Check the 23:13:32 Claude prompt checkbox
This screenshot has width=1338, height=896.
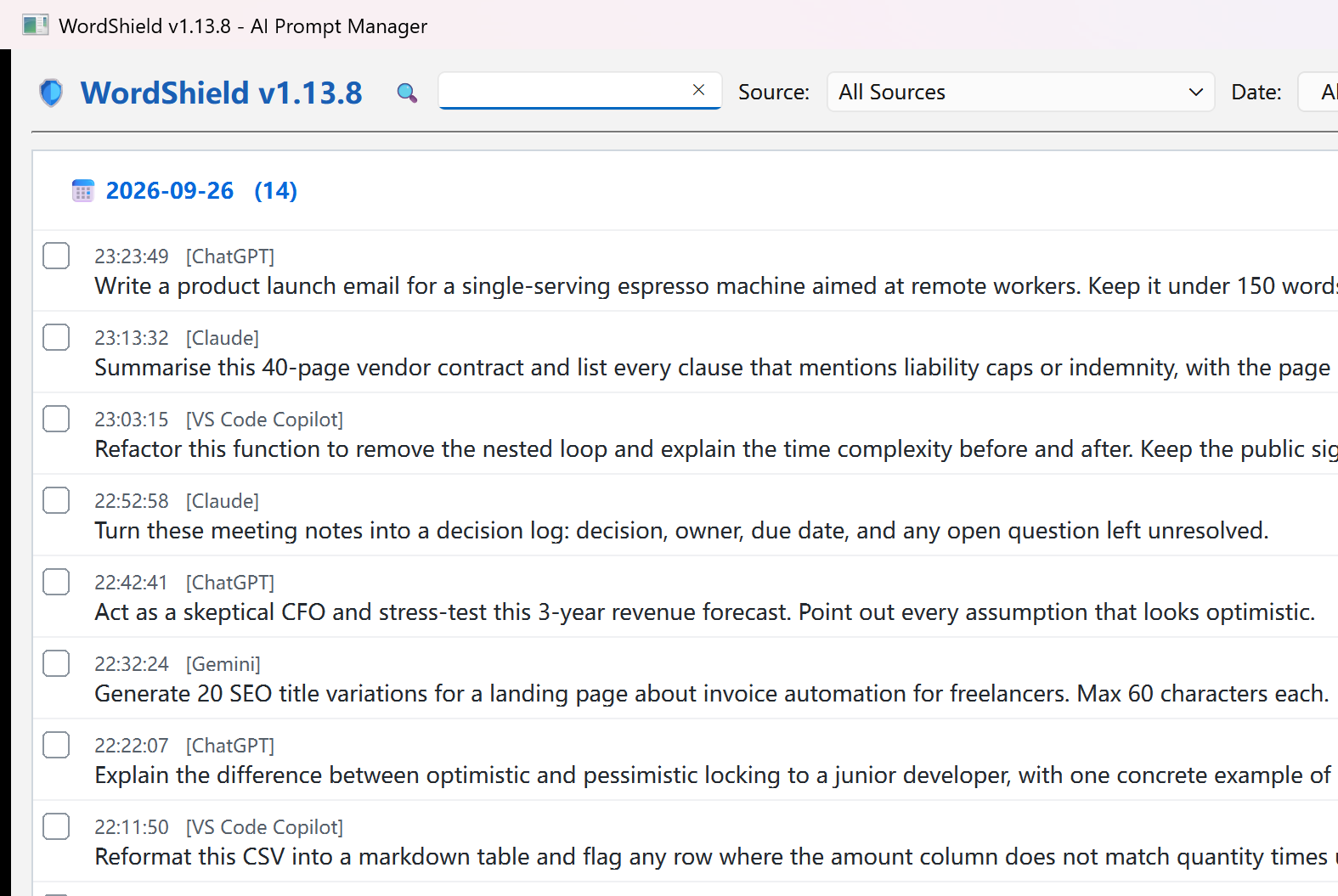(x=56, y=337)
